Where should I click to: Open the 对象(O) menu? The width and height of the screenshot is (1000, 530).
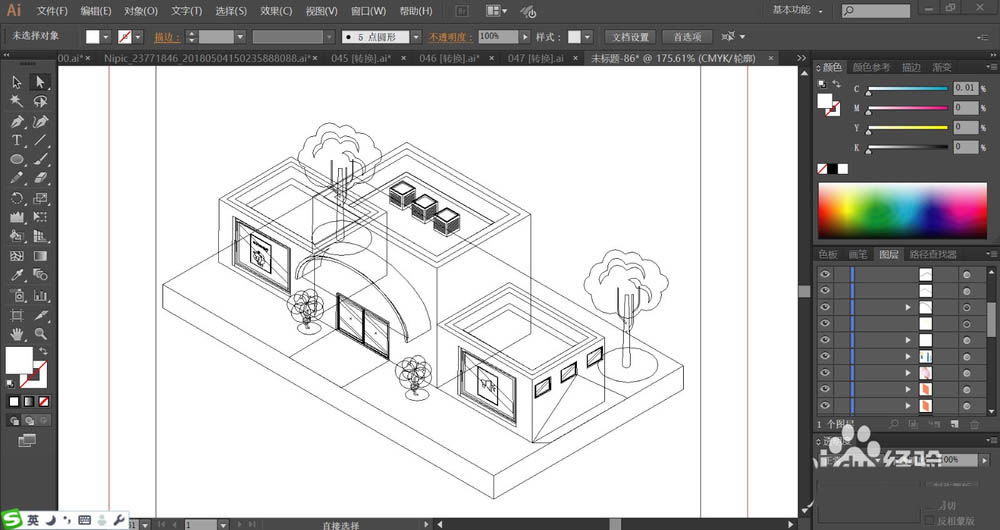click(140, 11)
